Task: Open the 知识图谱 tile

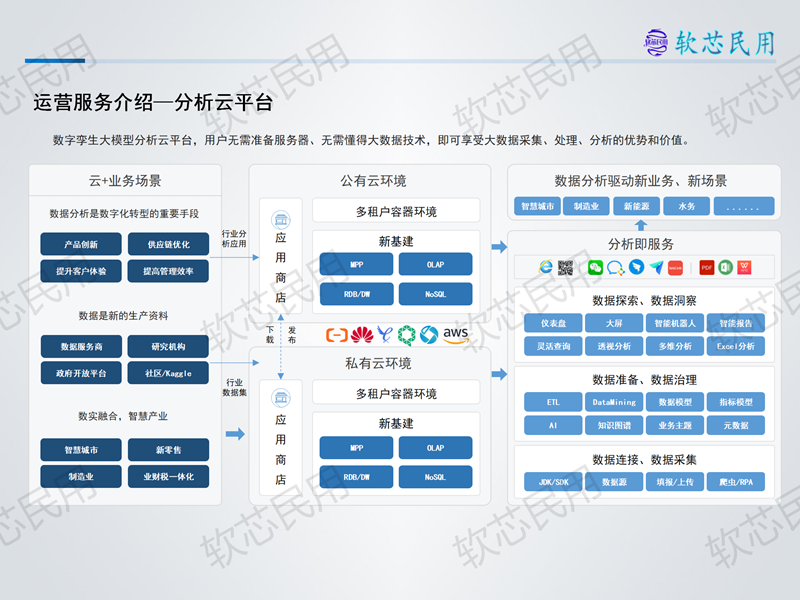Action: coord(614,425)
